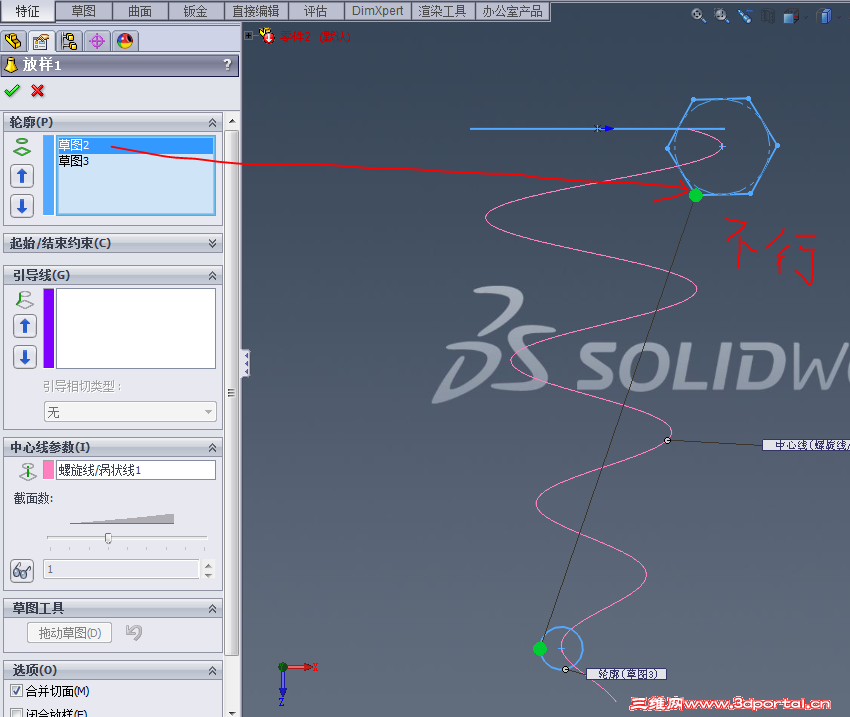This screenshot has width=850, height=717.
Task: Click Section View icon
Action: [x=768, y=16]
